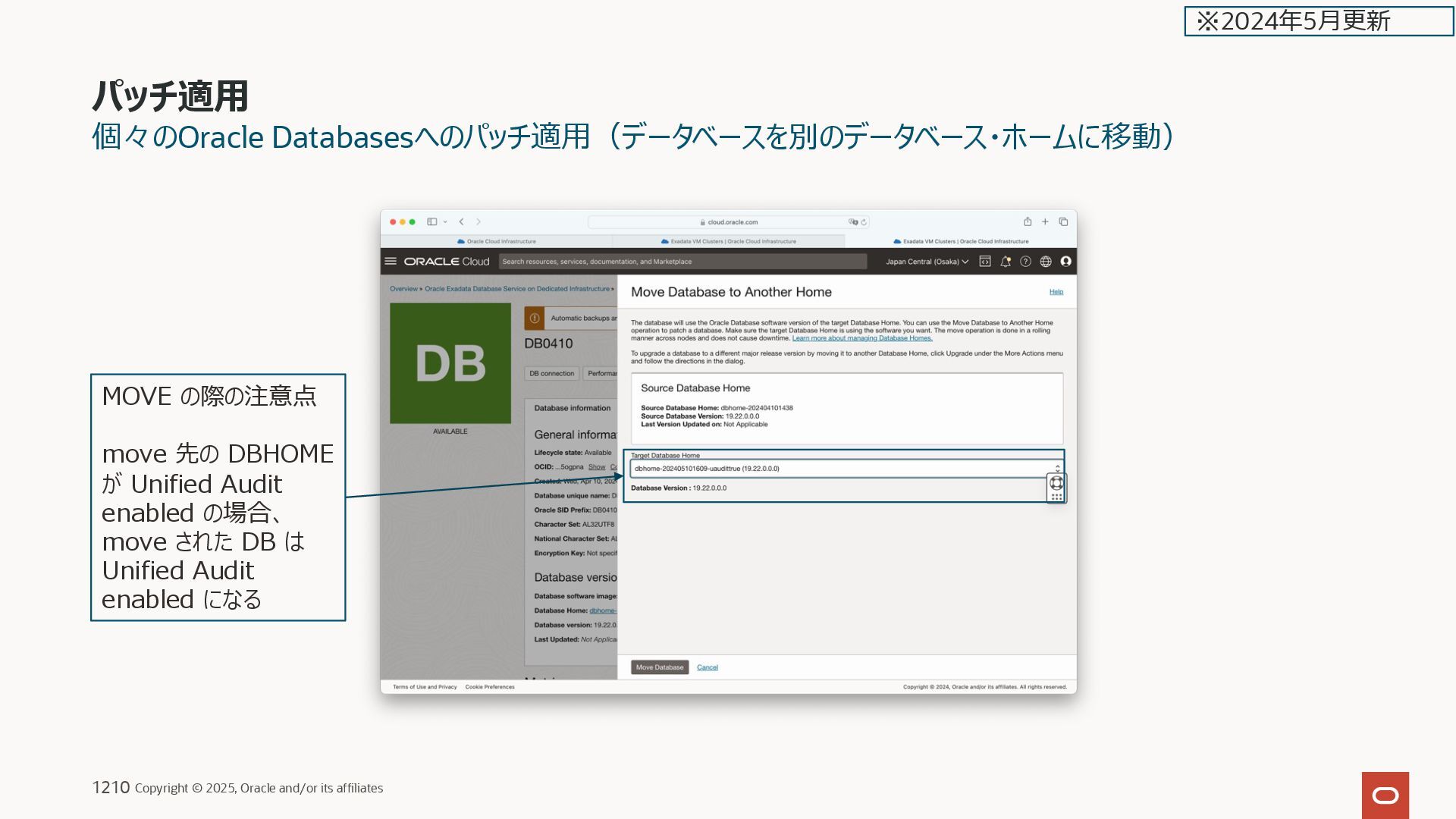Open the notifications bell icon
Viewport: 1456px width, 819px height.
(1006, 261)
